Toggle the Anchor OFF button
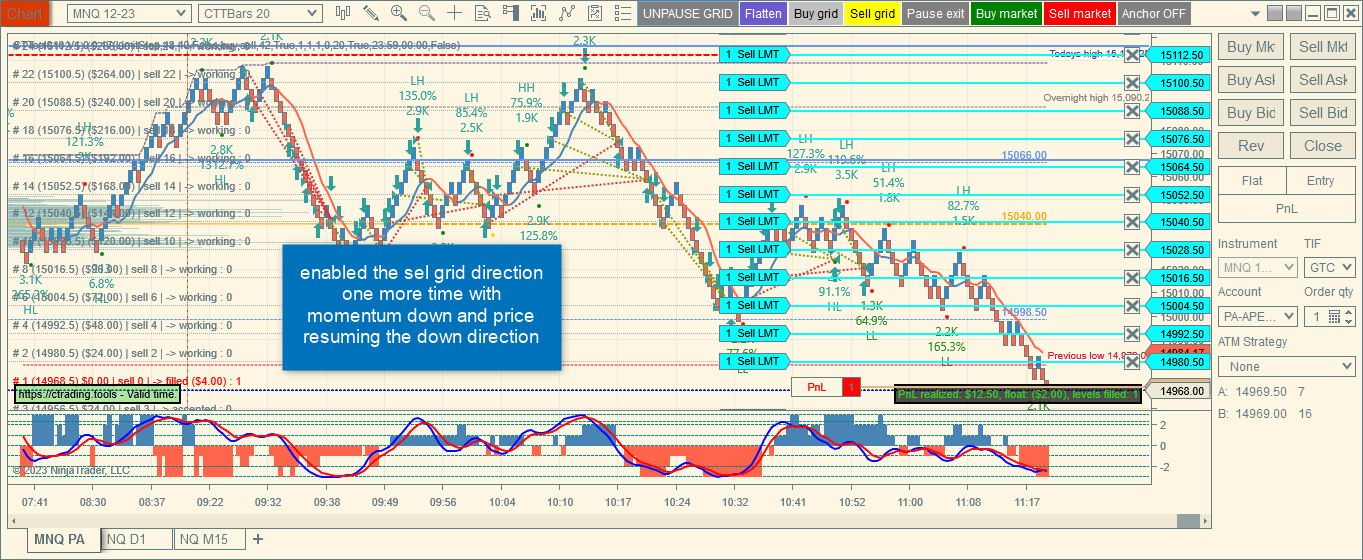Viewport: 1363px width, 560px height. (1153, 14)
